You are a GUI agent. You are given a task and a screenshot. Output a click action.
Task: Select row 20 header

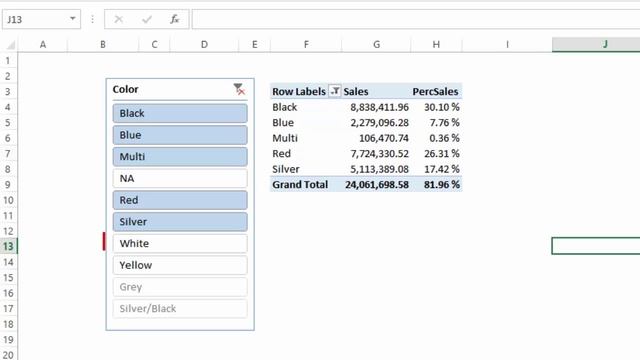point(8,355)
